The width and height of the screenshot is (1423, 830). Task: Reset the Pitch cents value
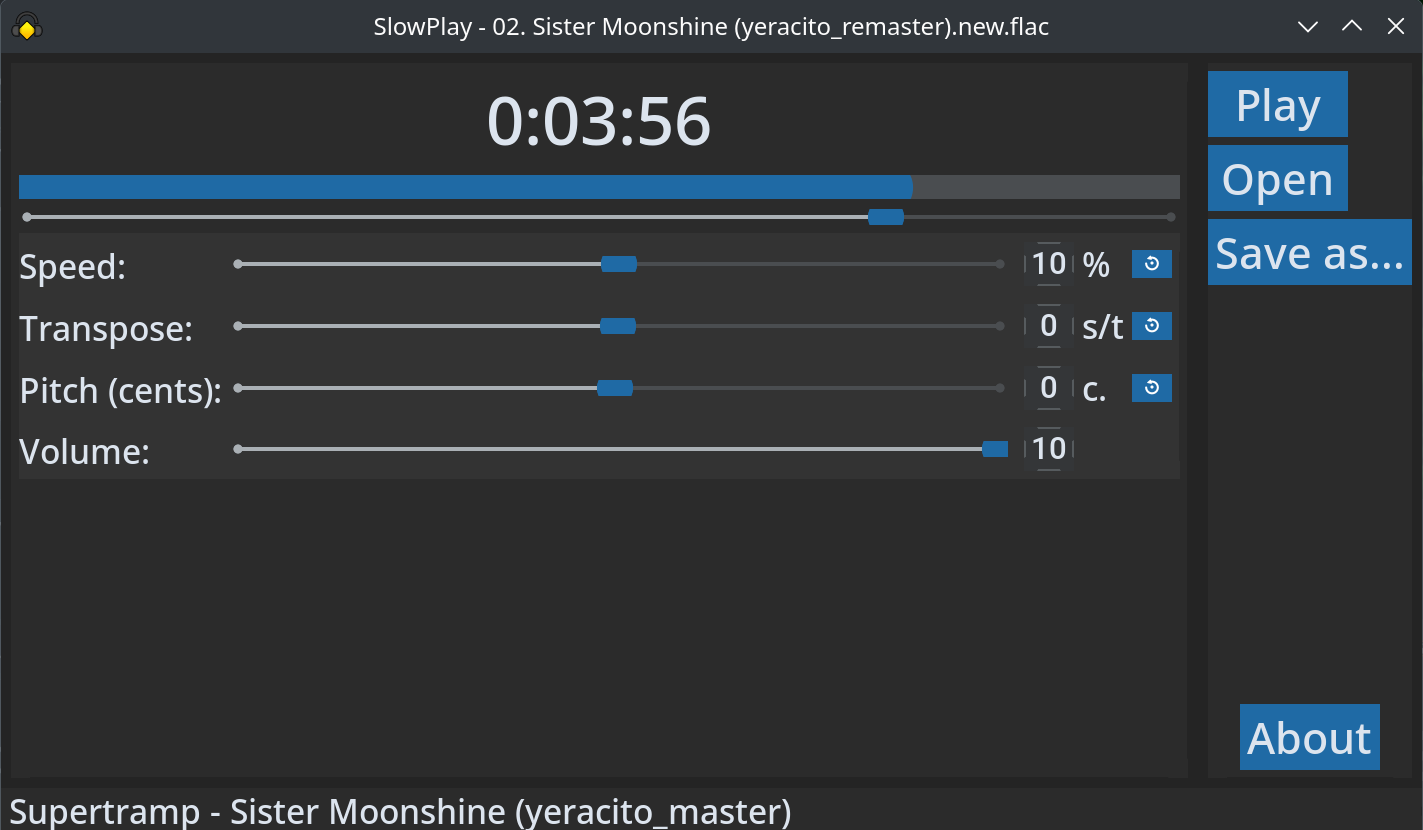(1151, 388)
